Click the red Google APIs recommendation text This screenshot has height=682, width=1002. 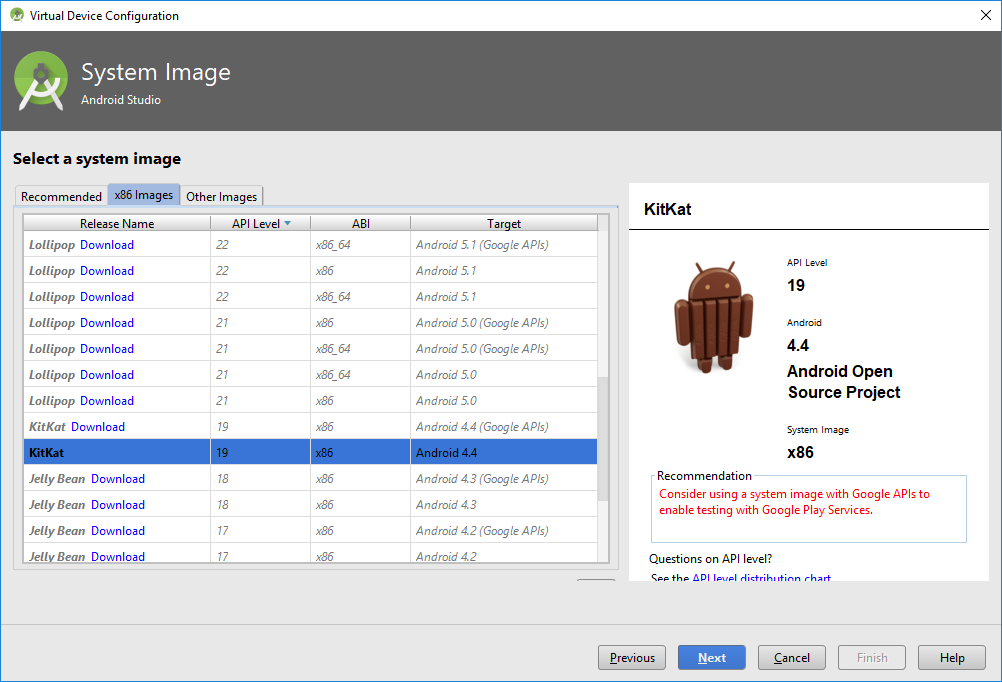tap(794, 502)
